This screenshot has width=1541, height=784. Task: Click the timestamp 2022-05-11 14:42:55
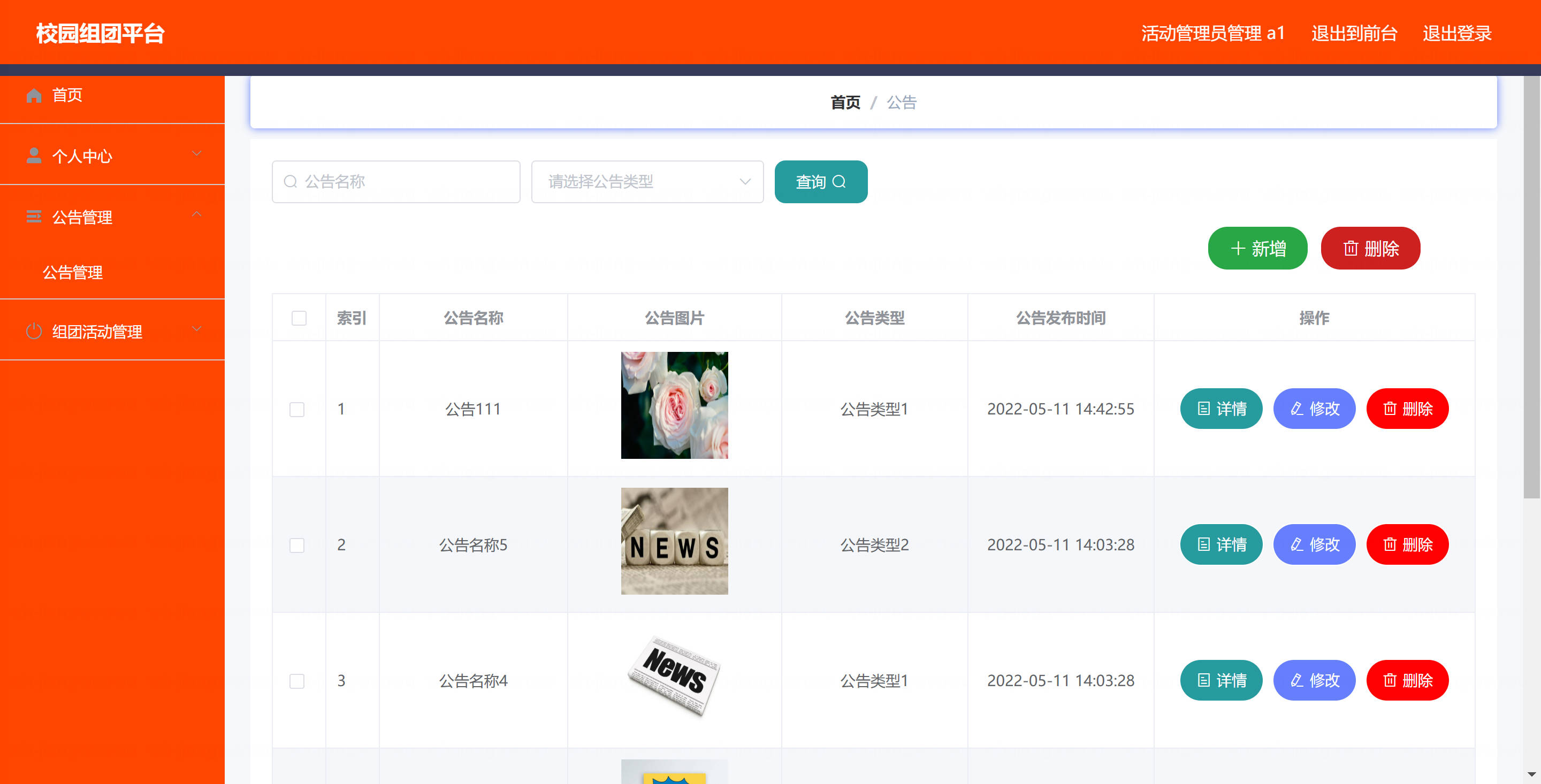pos(1061,409)
